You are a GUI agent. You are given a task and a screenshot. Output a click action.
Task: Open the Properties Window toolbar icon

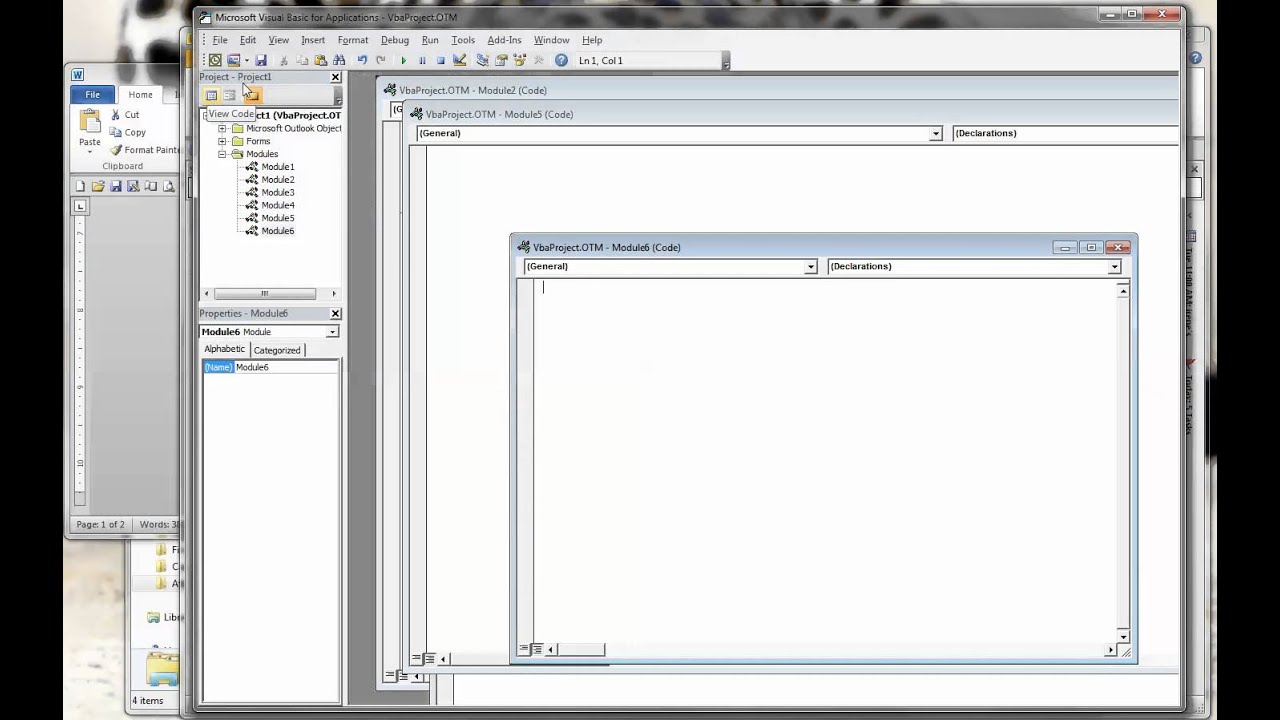coord(501,60)
